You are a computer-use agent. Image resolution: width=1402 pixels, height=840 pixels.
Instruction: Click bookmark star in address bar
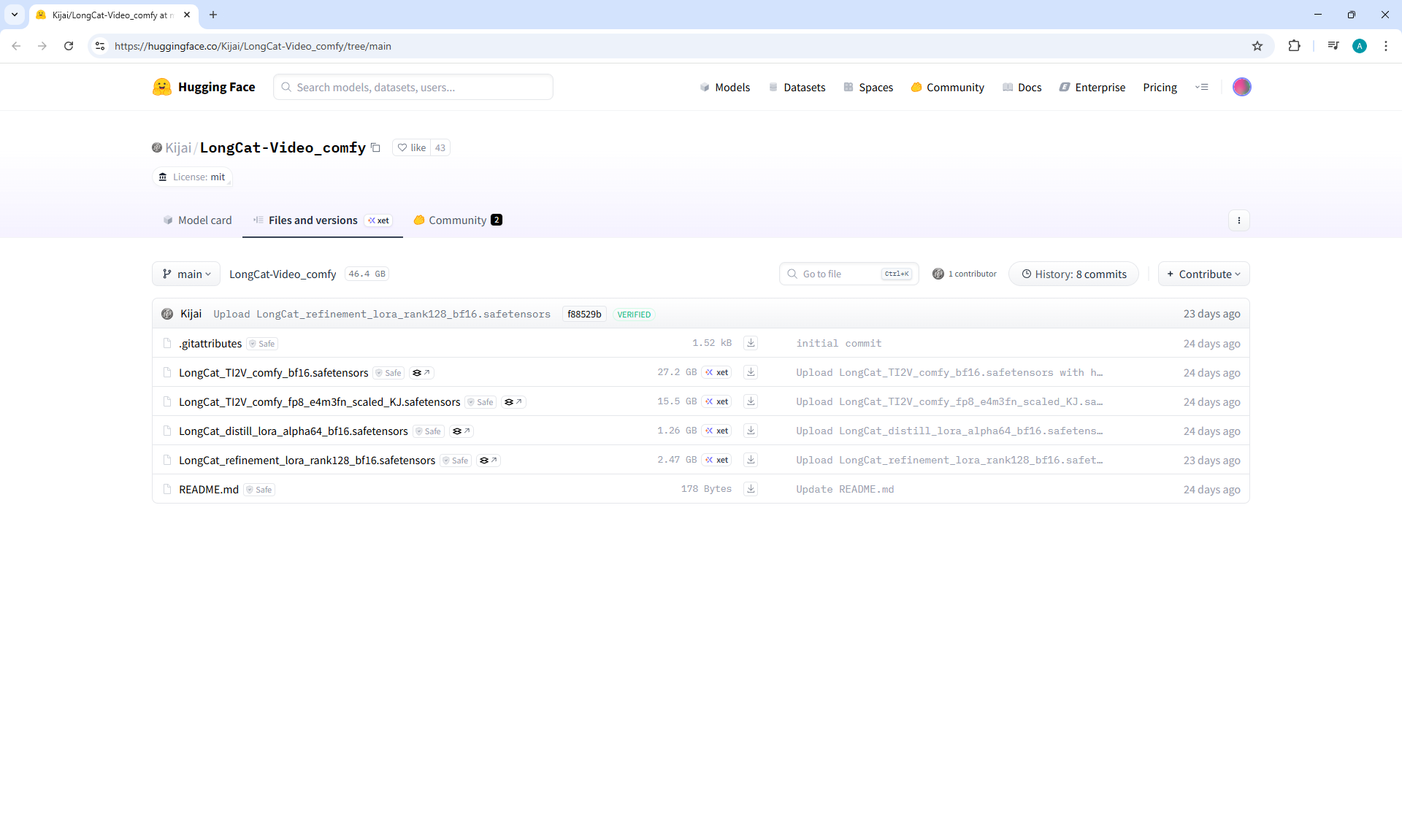point(1257,46)
